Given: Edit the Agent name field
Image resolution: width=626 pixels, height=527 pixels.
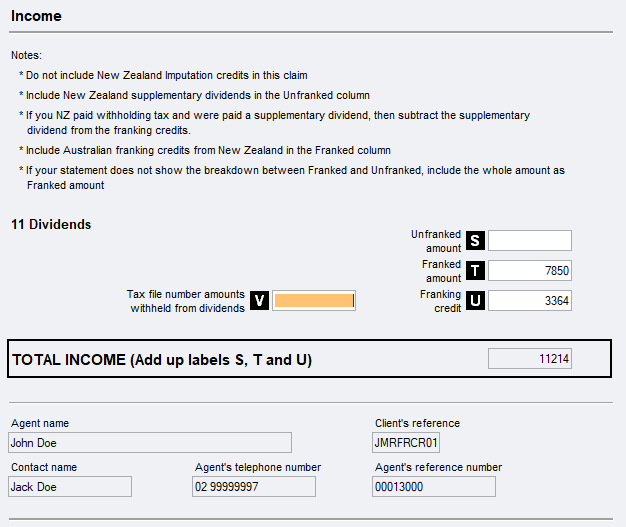Looking at the screenshot, I should [x=150, y=443].
